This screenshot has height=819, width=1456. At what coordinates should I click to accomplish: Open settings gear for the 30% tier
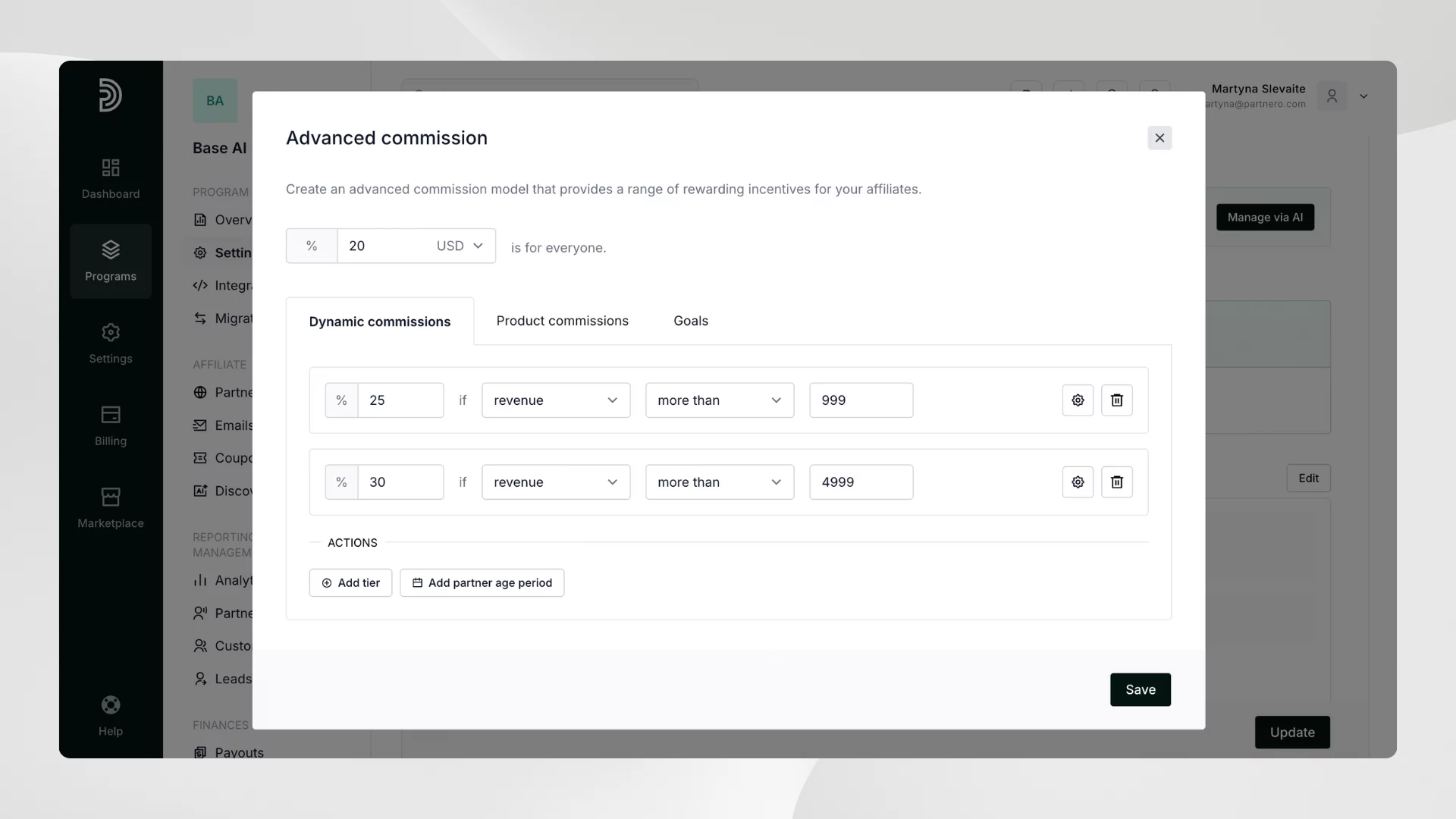click(x=1078, y=482)
